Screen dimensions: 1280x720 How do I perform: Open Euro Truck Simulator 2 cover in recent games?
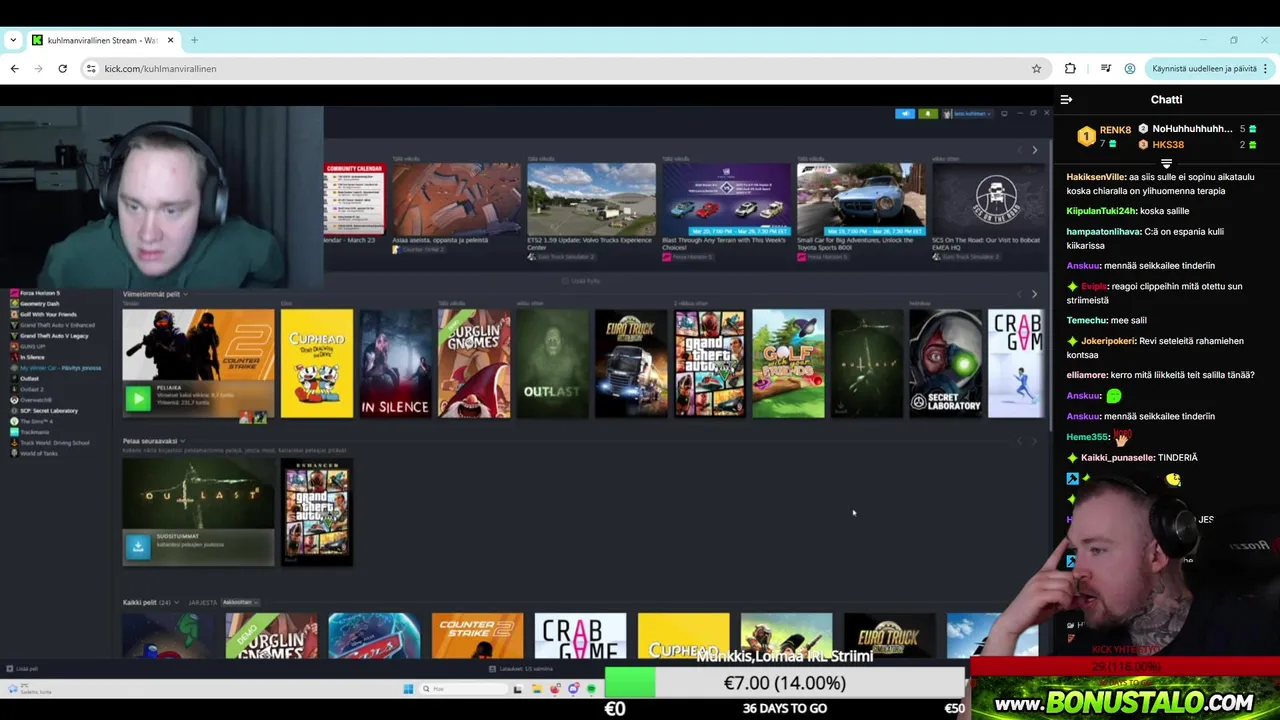point(631,363)
